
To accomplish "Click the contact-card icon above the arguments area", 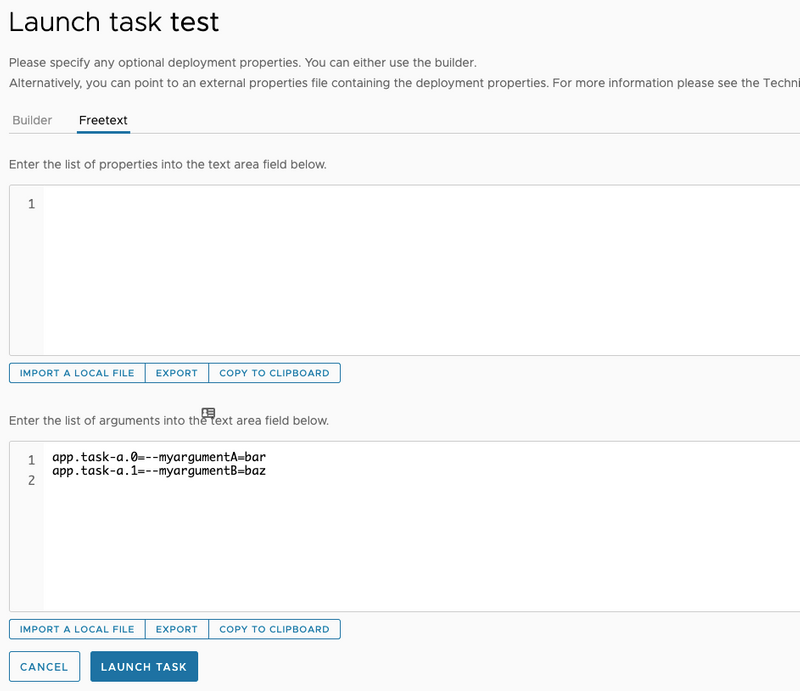I will (x=208, y=412).
